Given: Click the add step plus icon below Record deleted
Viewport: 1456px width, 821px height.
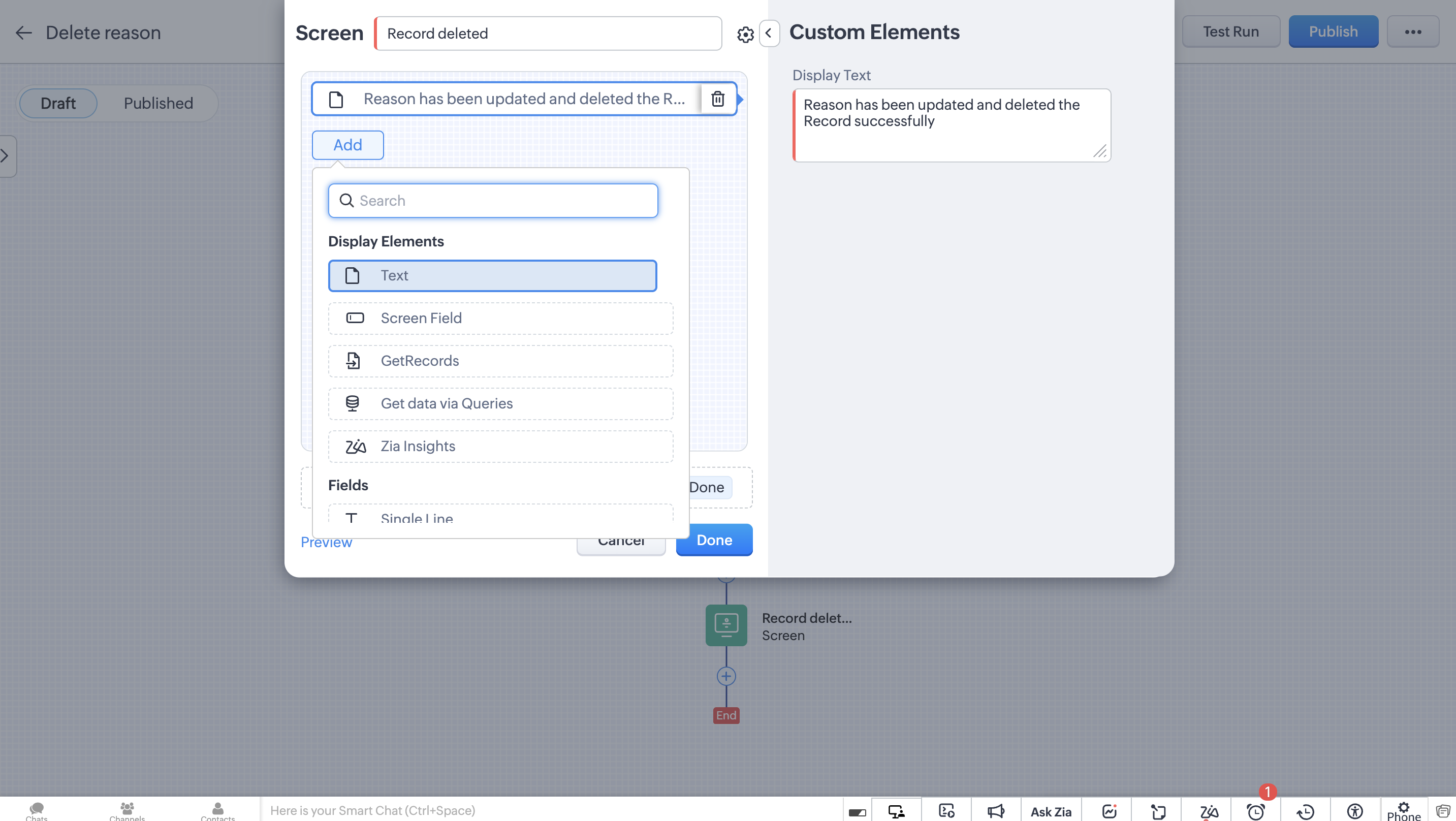Looking at the screenshot, I should coord(726,676).
